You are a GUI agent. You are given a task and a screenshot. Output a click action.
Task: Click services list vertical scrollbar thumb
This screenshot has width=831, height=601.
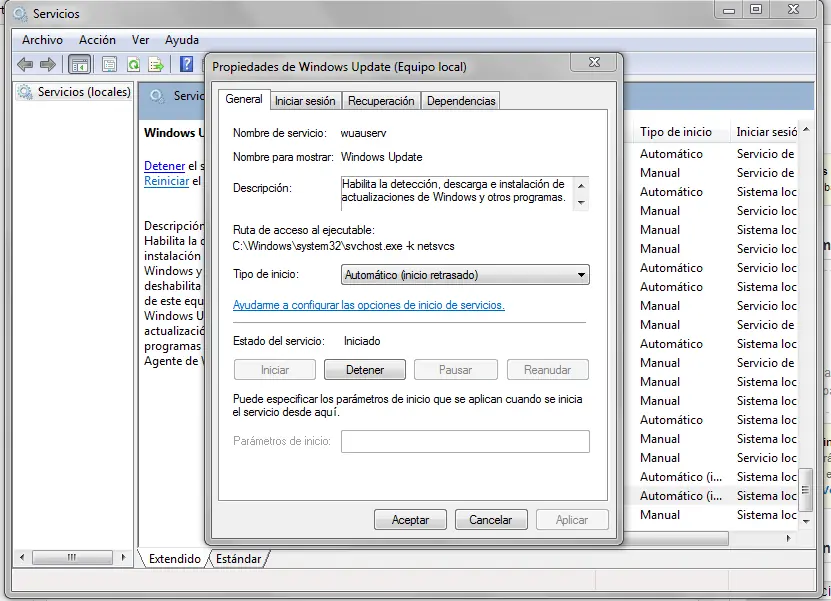(806, 489)
